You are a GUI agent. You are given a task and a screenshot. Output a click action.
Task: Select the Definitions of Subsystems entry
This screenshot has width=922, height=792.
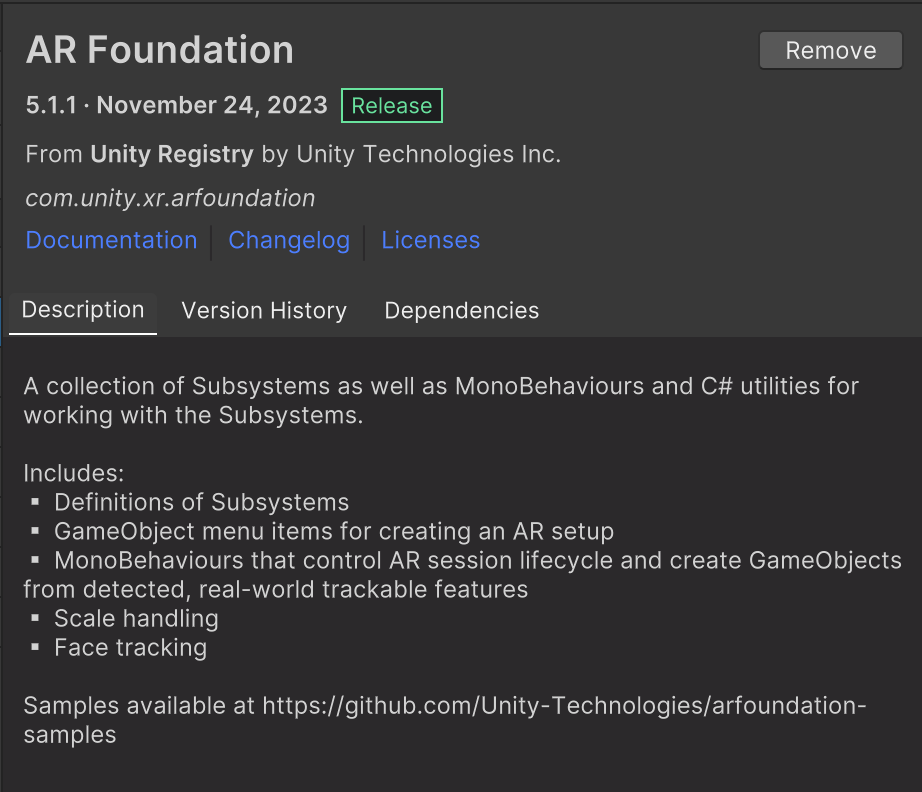click(x=202, y=502)
